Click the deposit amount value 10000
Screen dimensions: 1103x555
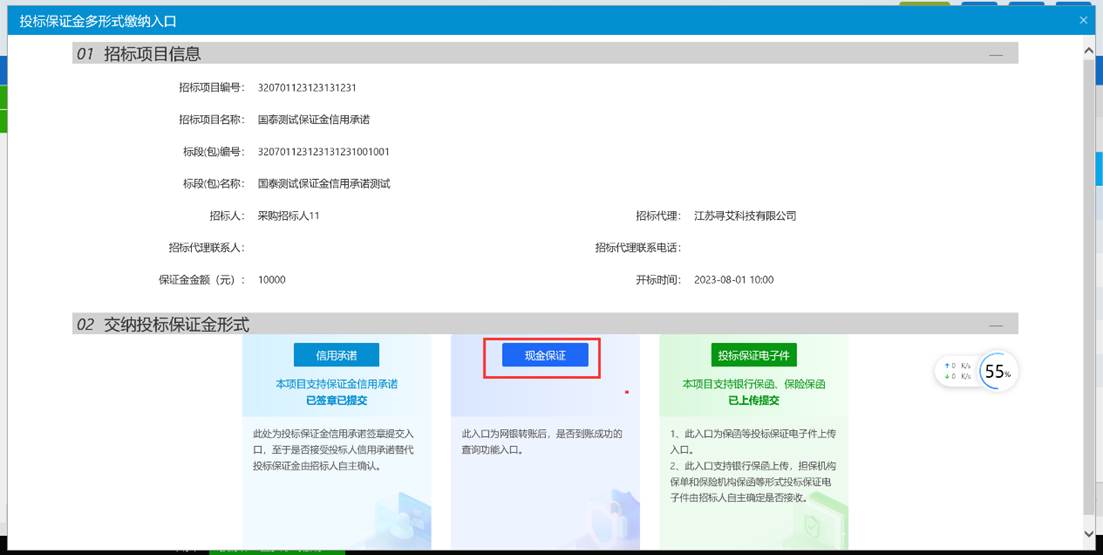tap(272, 280)
